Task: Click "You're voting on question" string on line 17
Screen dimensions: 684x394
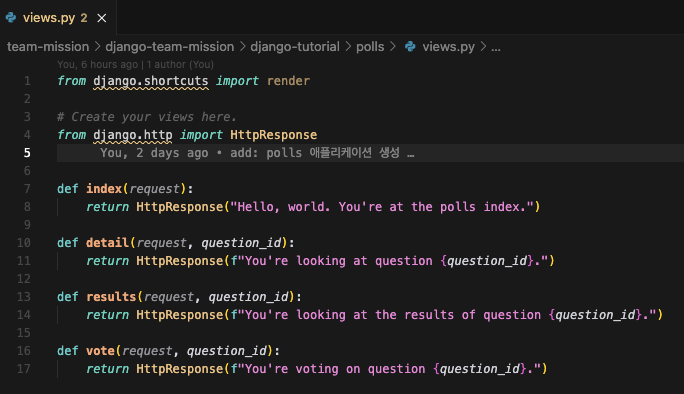Action: (335, 369)
